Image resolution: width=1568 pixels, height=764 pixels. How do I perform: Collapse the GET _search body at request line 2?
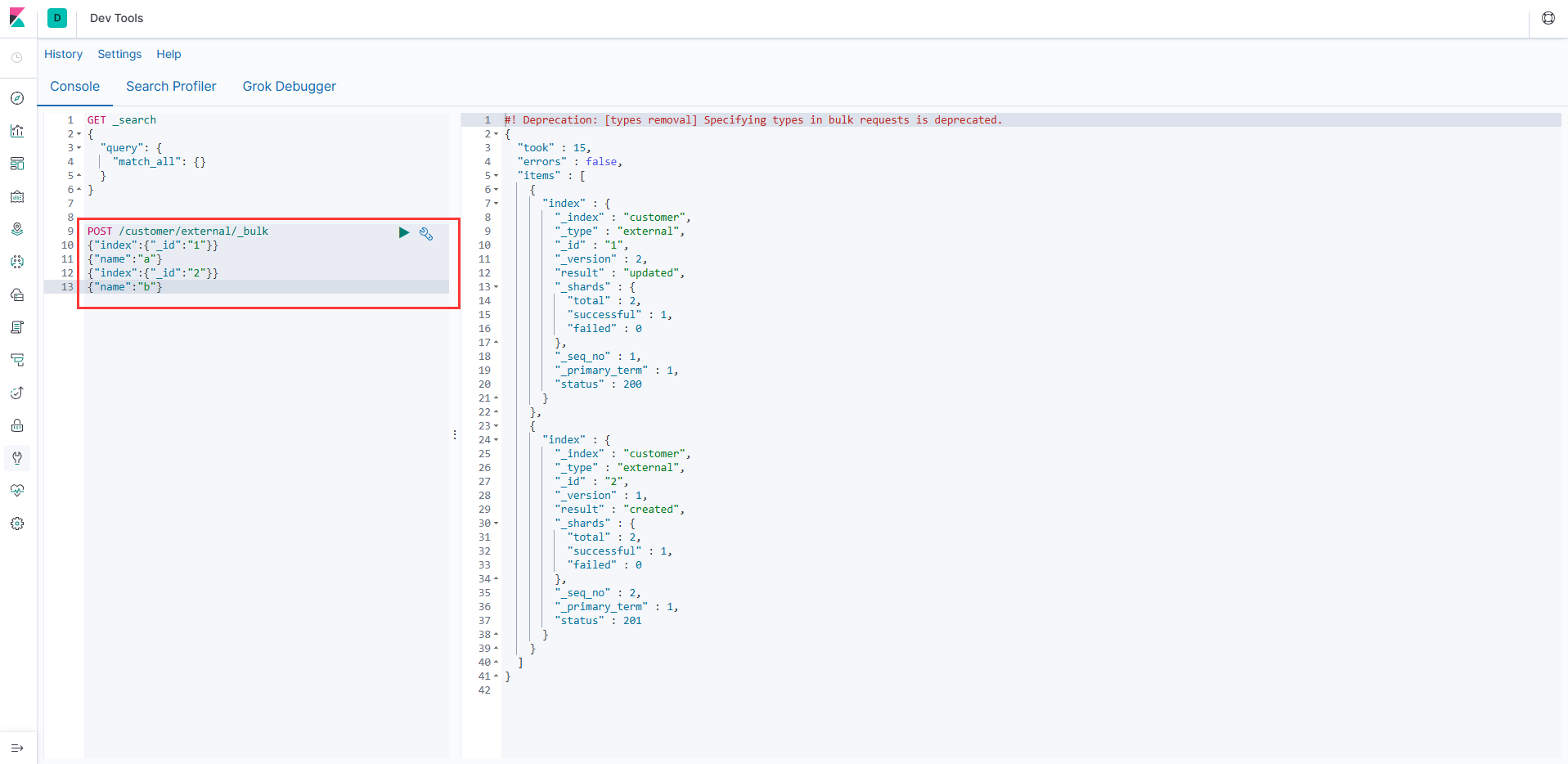coord(79,134)
